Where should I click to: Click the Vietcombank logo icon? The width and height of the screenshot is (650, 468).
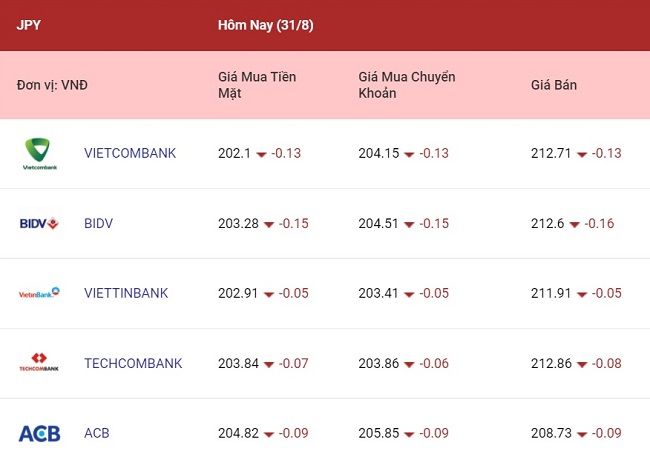pos(40,154)
